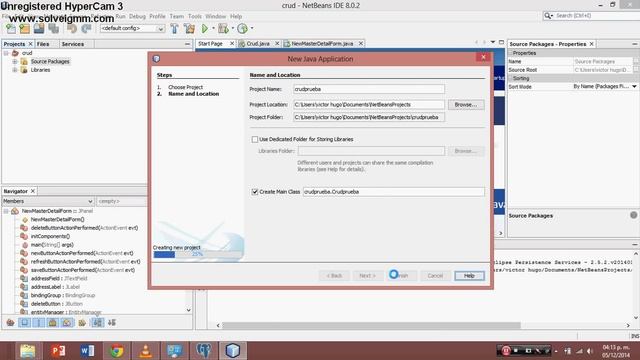This screenshot has height=360, width=640.
Task: Toggle Show Inner Classes in Navigator
Action: (67, 323)
